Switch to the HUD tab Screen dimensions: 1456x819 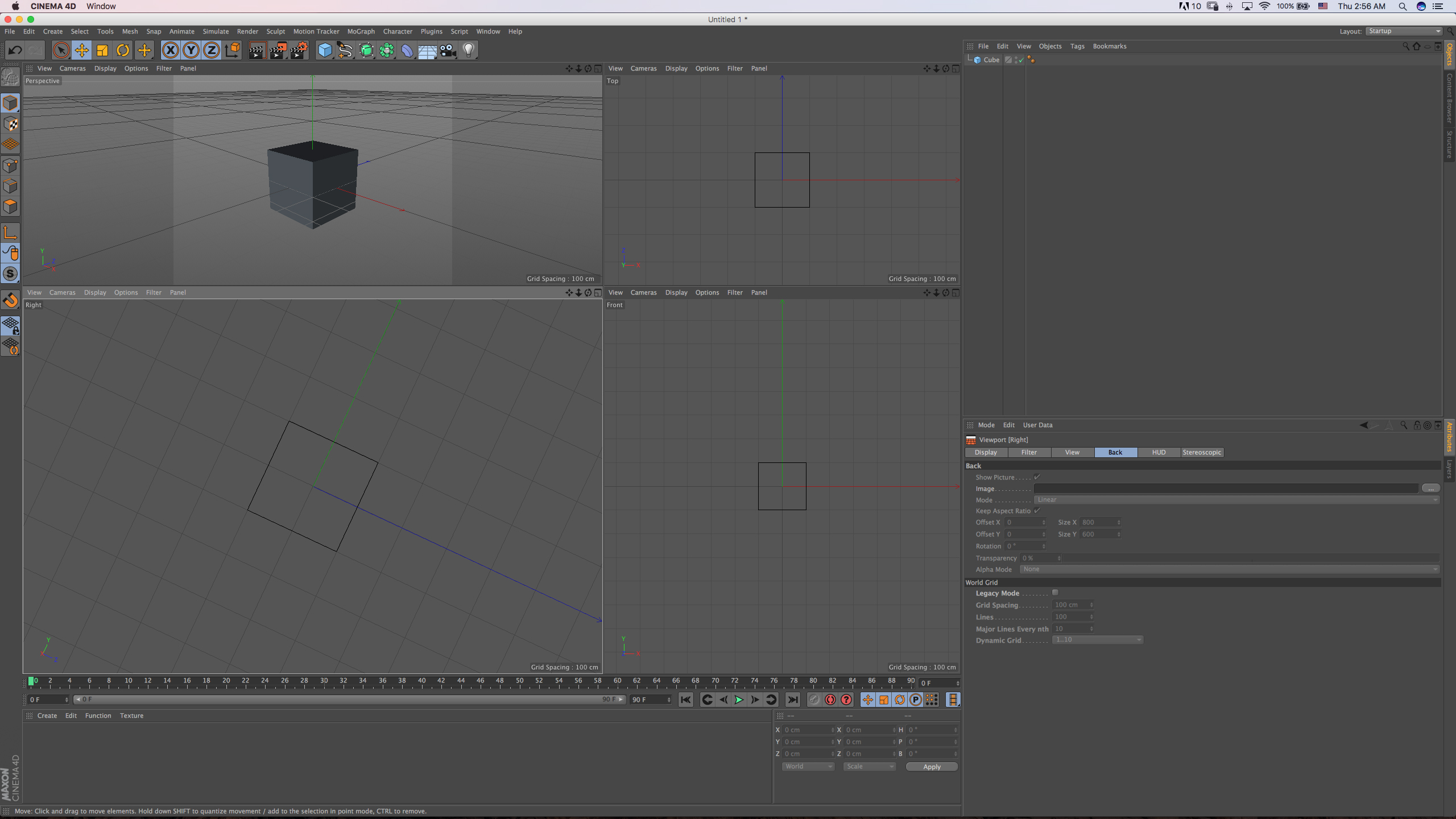click(x=1159, y=452)
